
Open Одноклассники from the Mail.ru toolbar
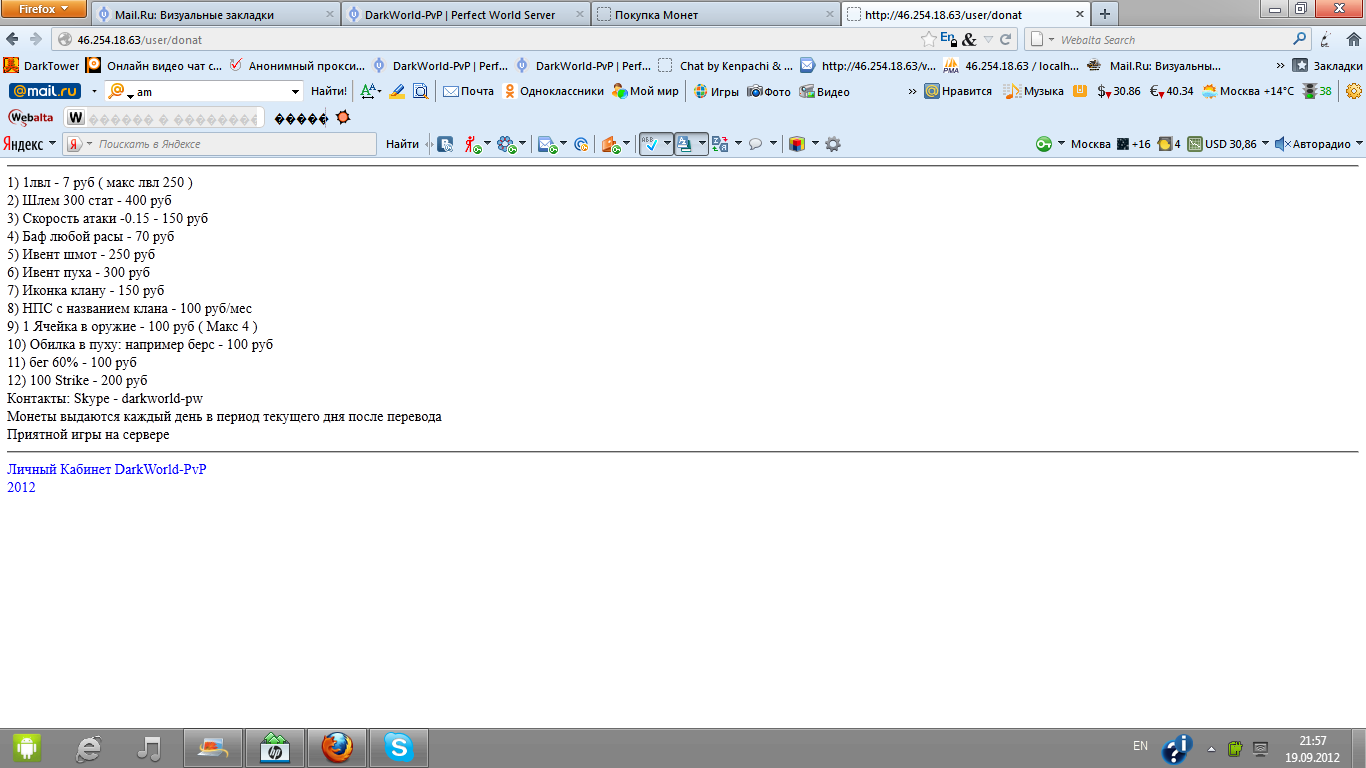(x=553, y=91)
